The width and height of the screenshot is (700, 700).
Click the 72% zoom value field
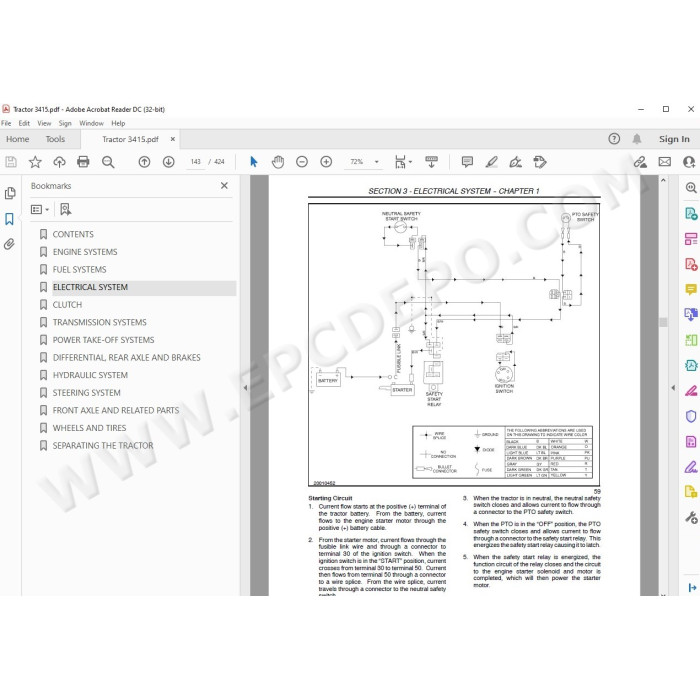357,162
